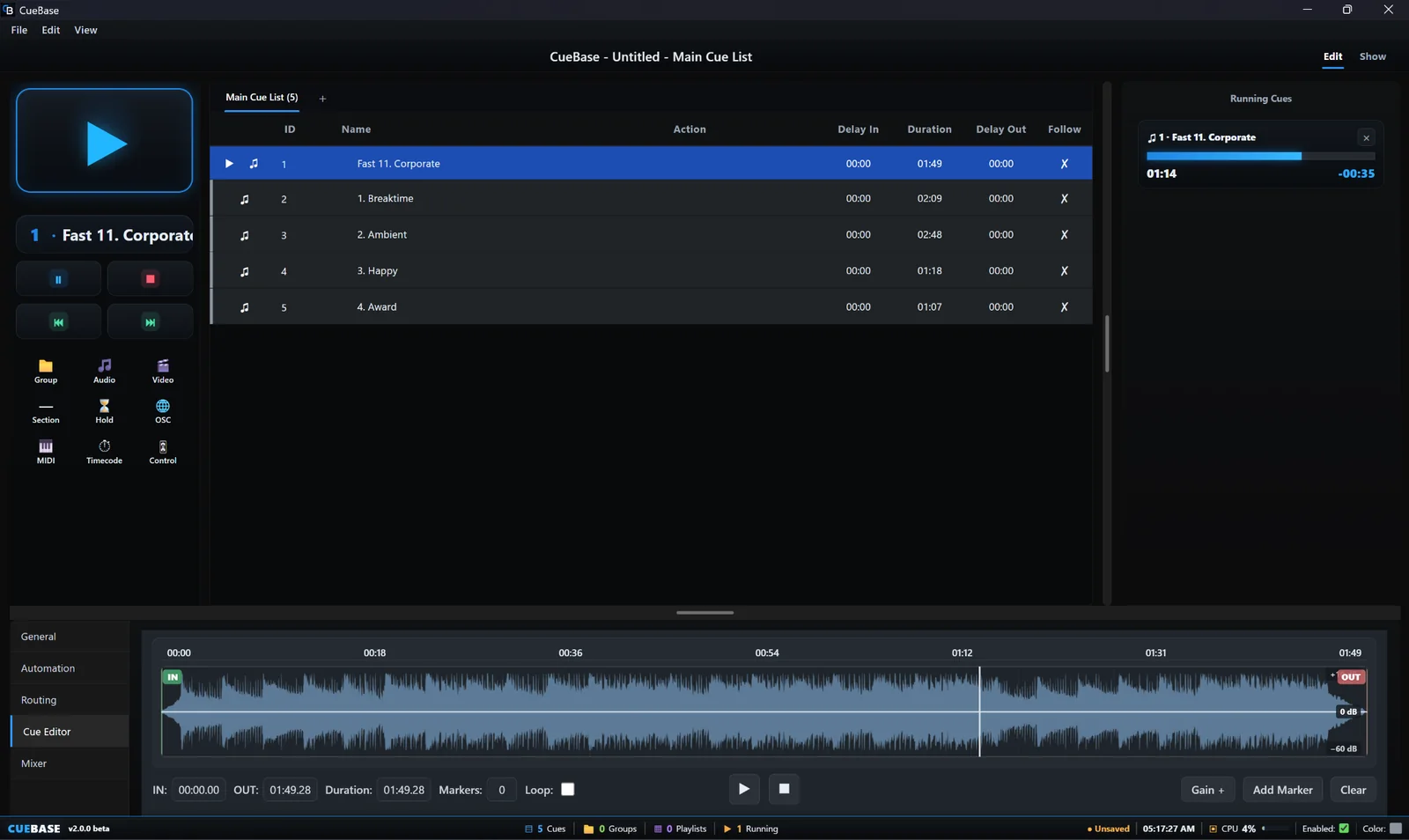The image size is (1409, 840).
Task: Open the Edit menu
Action: coord(51,30)
